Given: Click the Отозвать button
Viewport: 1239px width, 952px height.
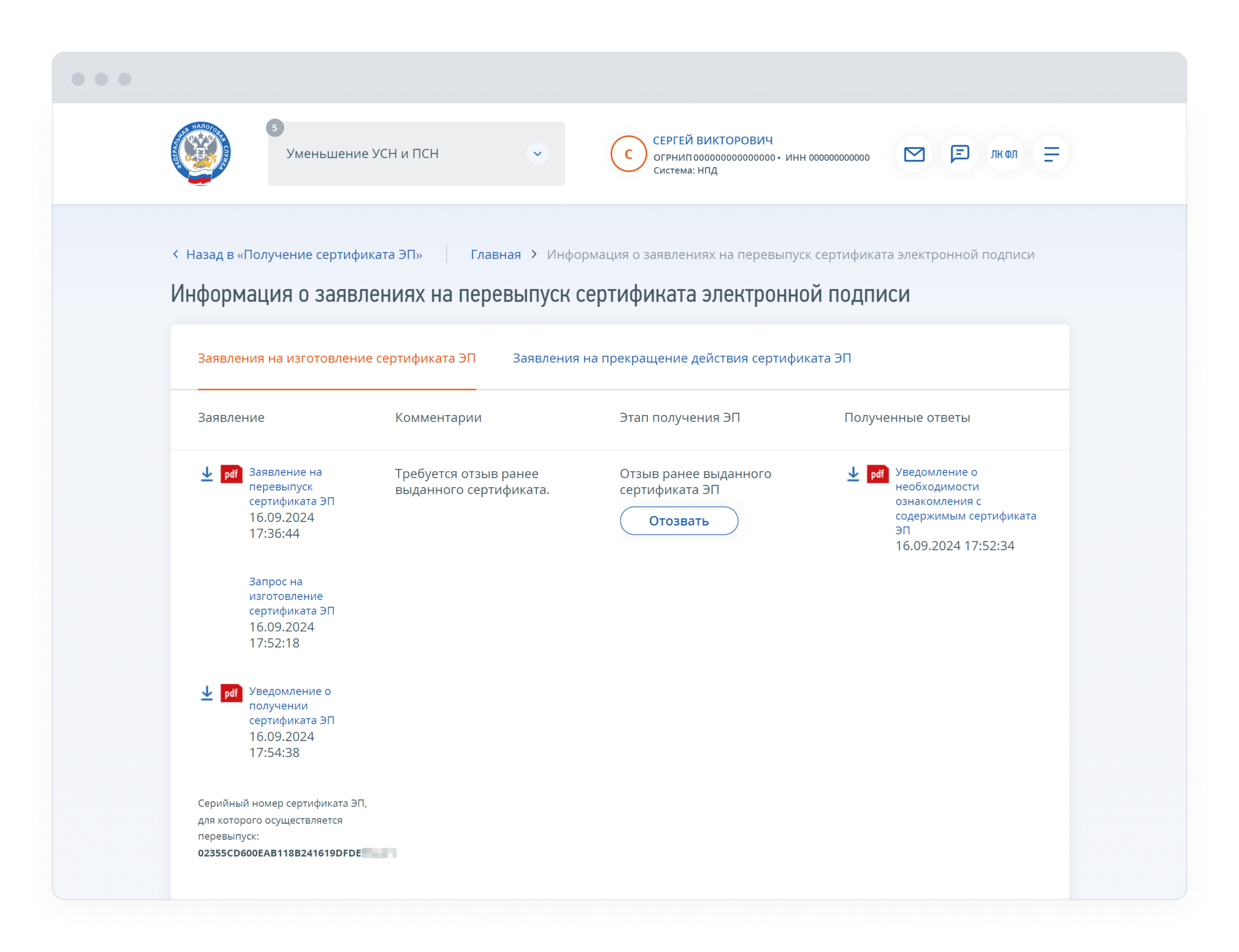Looking at the screenshot, I should pyautogui.click(x=679, y=520).
